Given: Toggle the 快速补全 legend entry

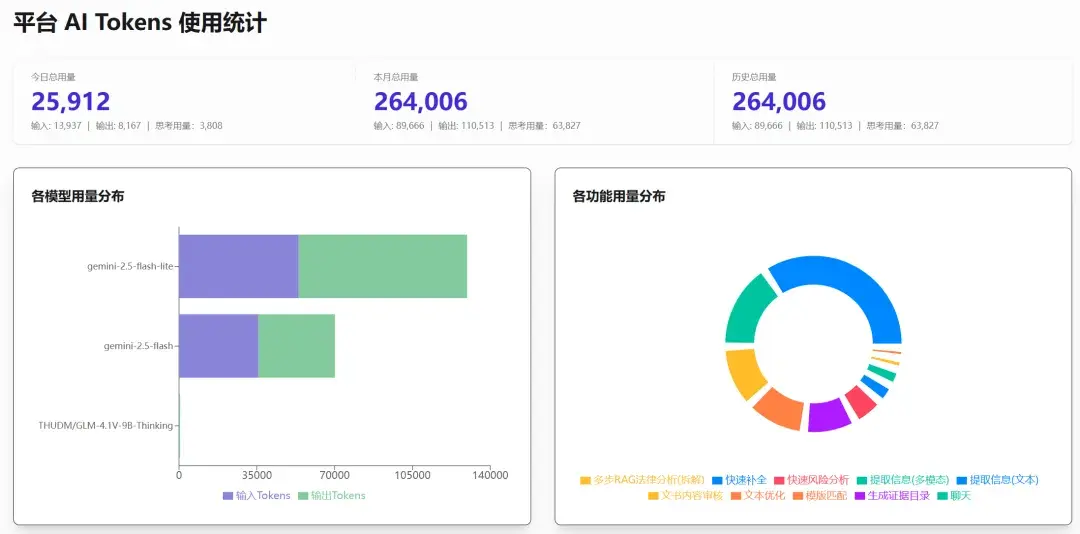Looking at the screenshot, I should [x=739, y=480].
